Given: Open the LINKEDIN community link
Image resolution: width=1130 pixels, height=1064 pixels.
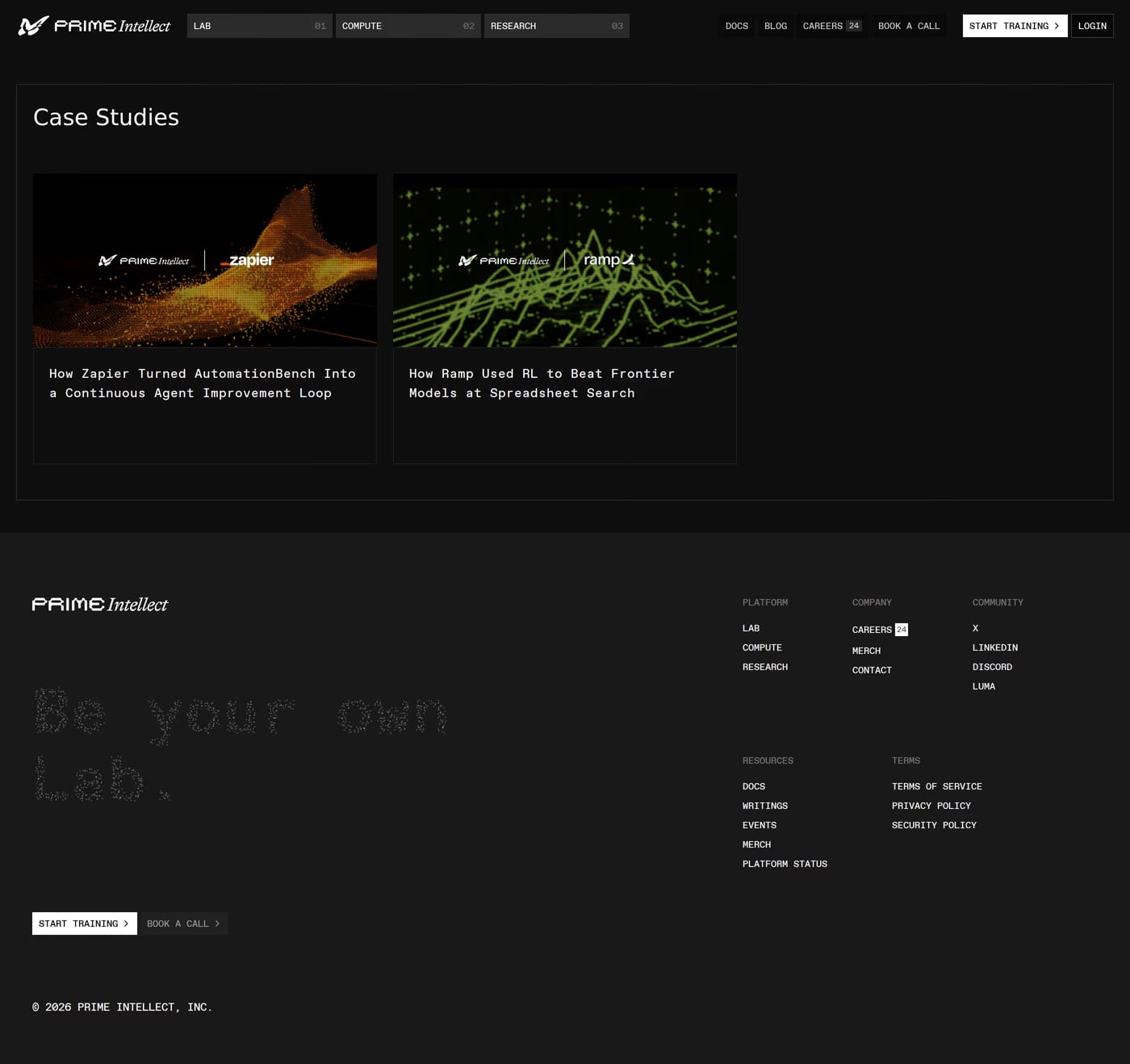Looking at the screenshot, I should [994, 647].
